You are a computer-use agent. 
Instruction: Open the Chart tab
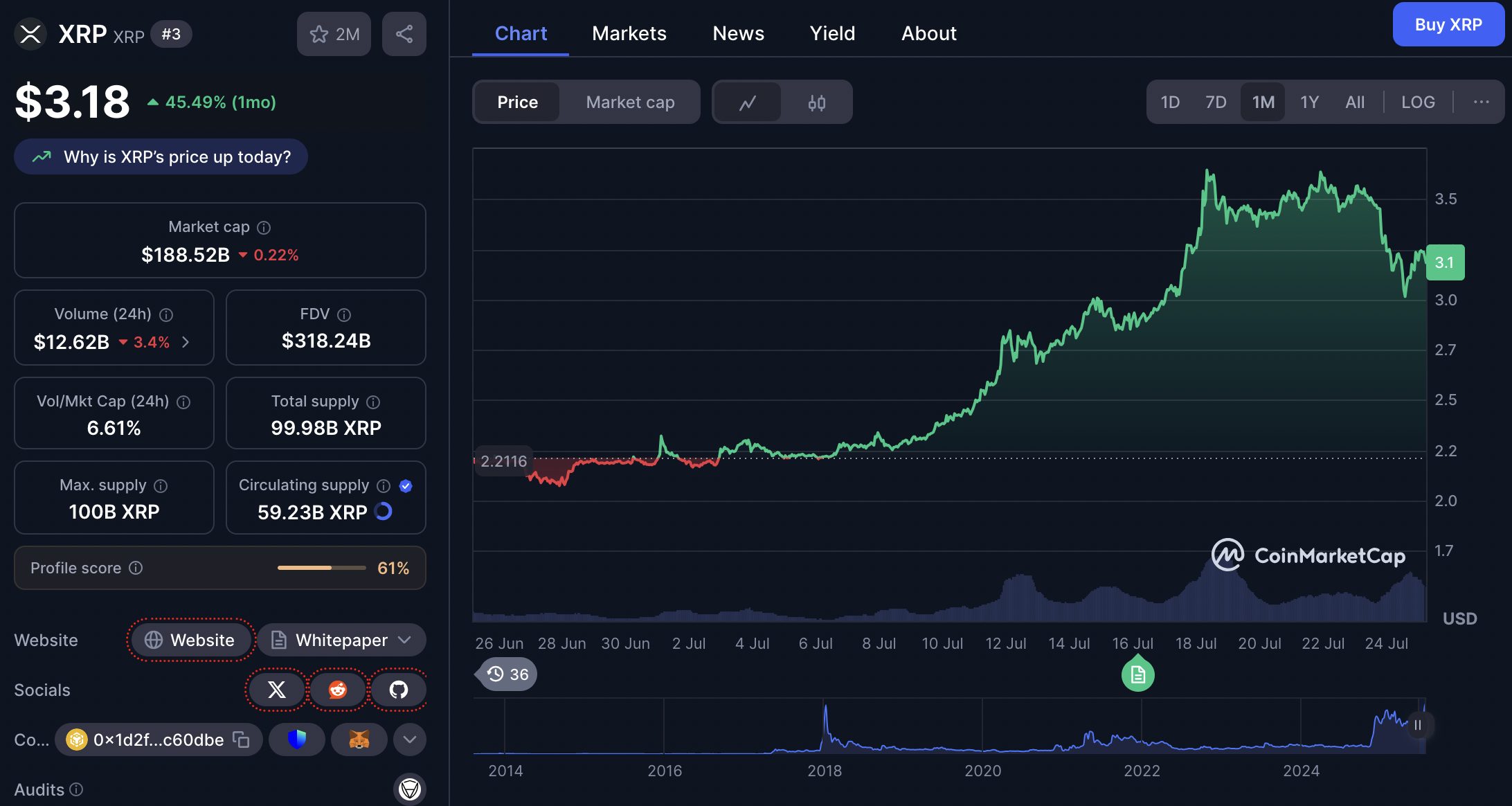click(521, 33)
